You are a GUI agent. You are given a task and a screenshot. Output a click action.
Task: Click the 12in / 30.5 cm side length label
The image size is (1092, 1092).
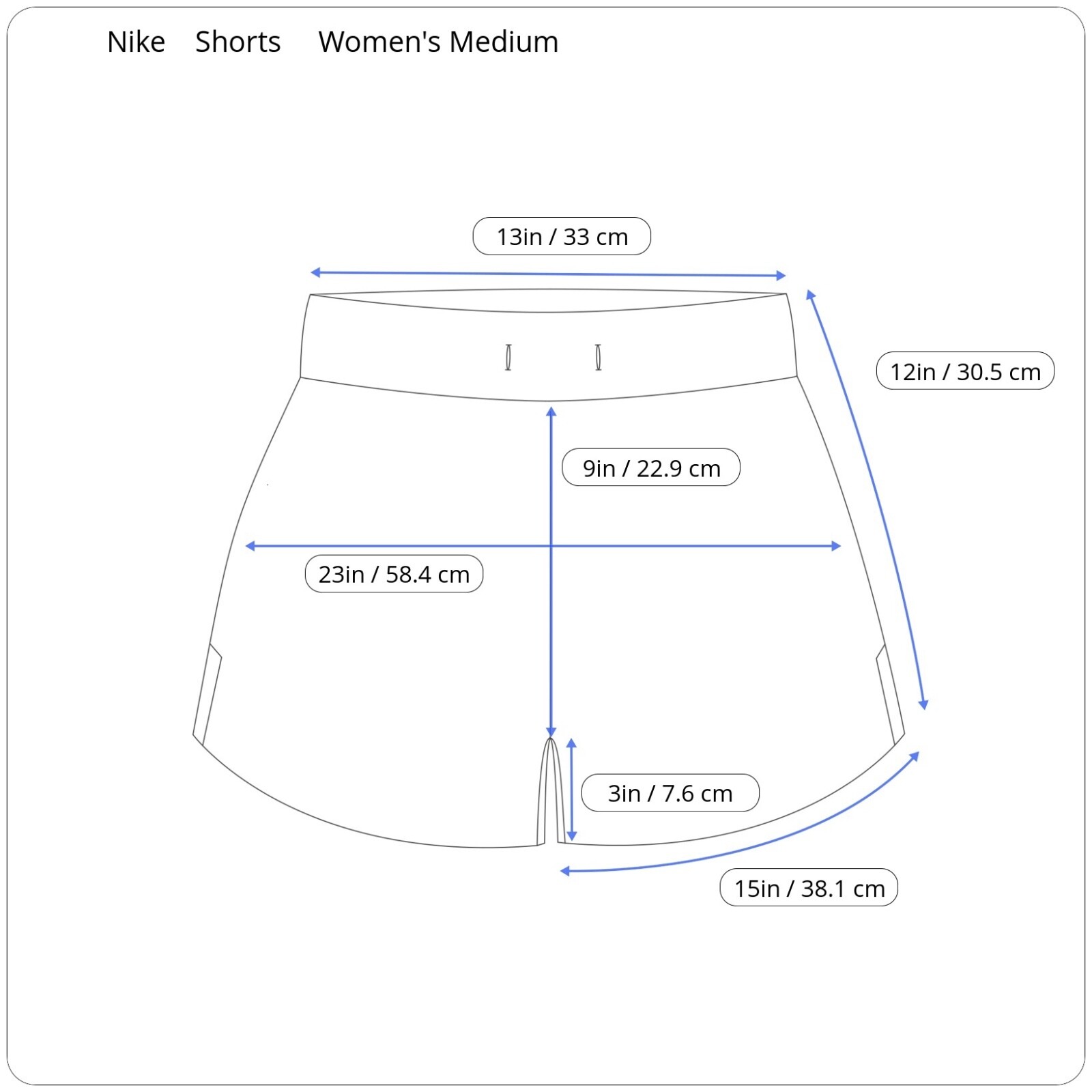pos(965,371)
